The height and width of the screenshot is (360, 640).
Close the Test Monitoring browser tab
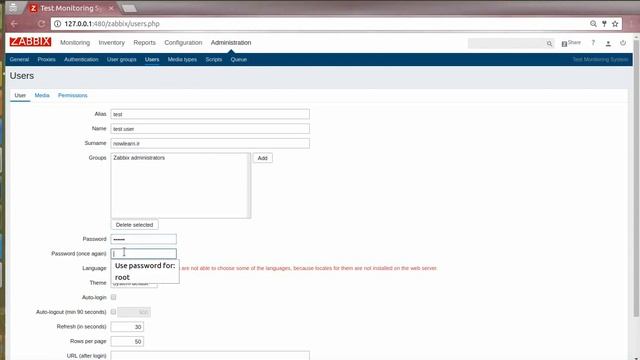coord(111,8)
